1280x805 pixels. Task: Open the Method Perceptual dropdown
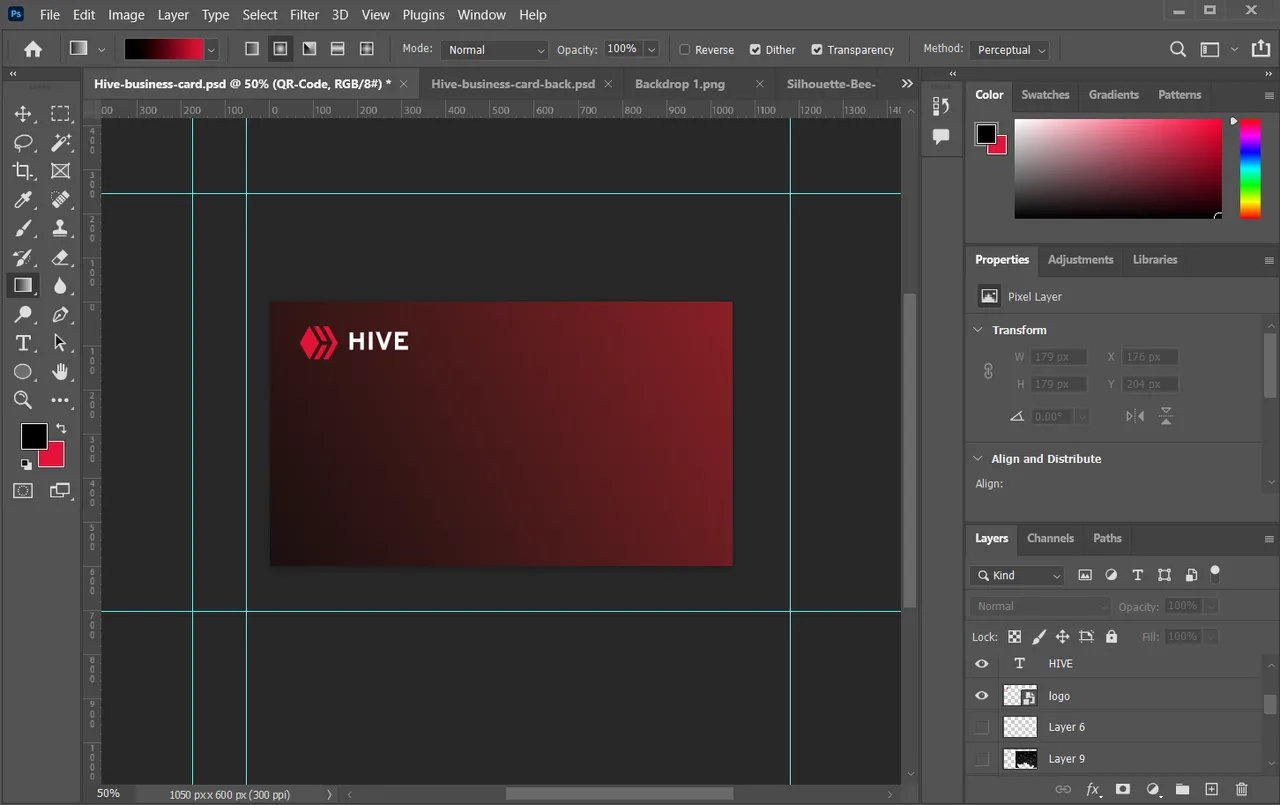click(1009, 49)
